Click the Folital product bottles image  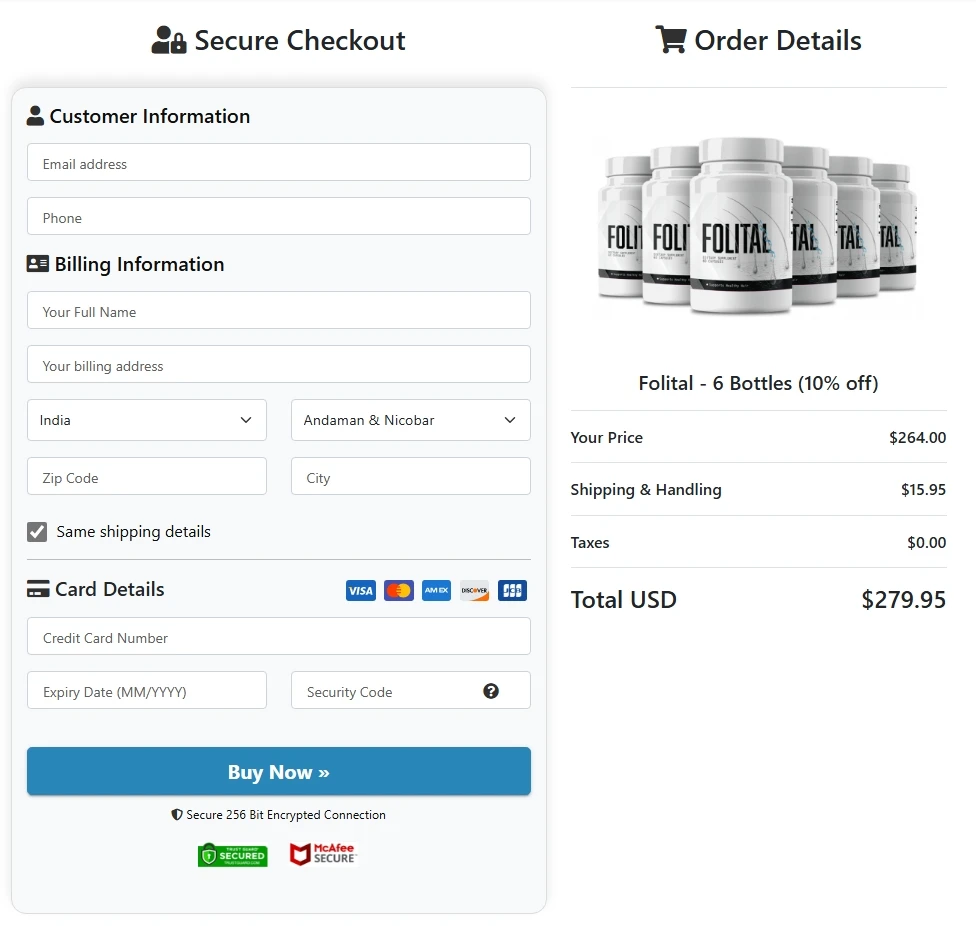pyautogui.click(x=758, y=228)
